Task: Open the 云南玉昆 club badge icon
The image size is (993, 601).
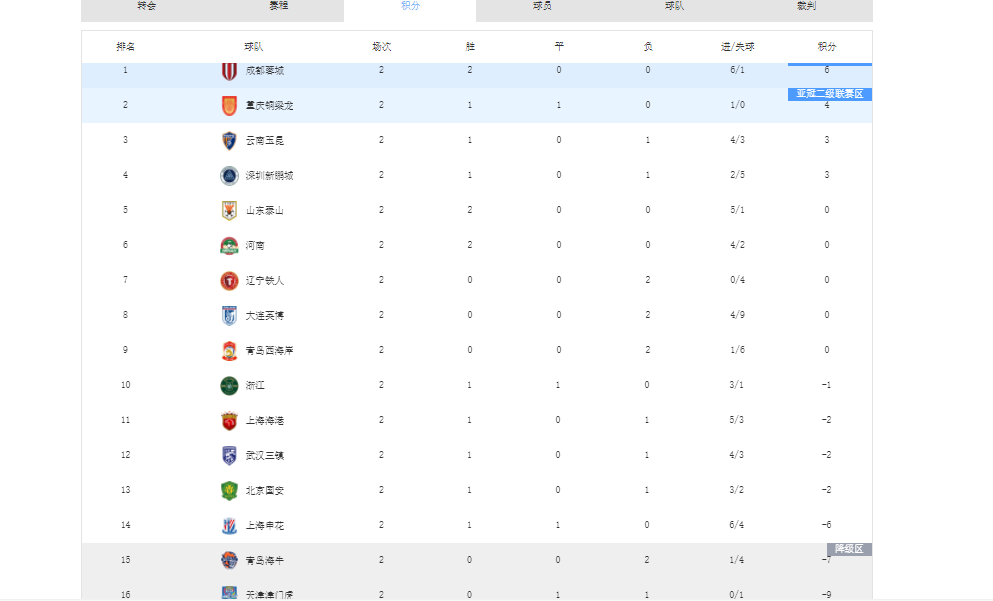Action: click(229, 140)
